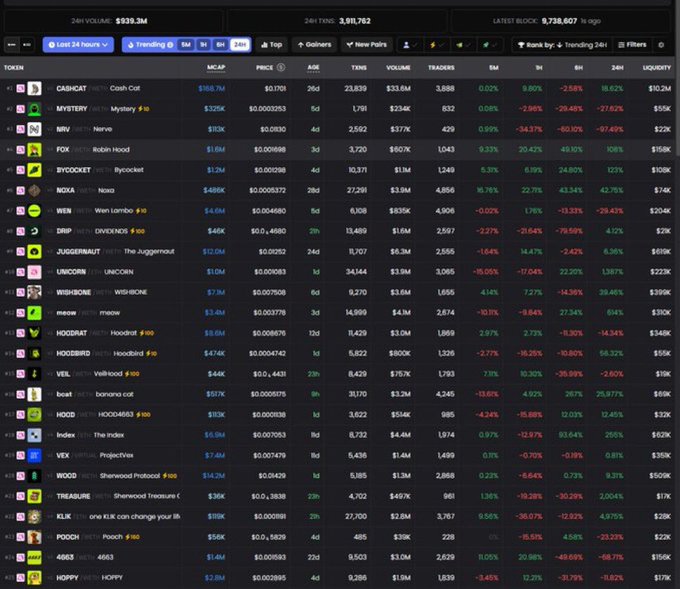Toggle the lightning boosted filter
Image resolution: width=680 pixels, height=589 pixels.
pyautogui.click(x=436, y=45)
